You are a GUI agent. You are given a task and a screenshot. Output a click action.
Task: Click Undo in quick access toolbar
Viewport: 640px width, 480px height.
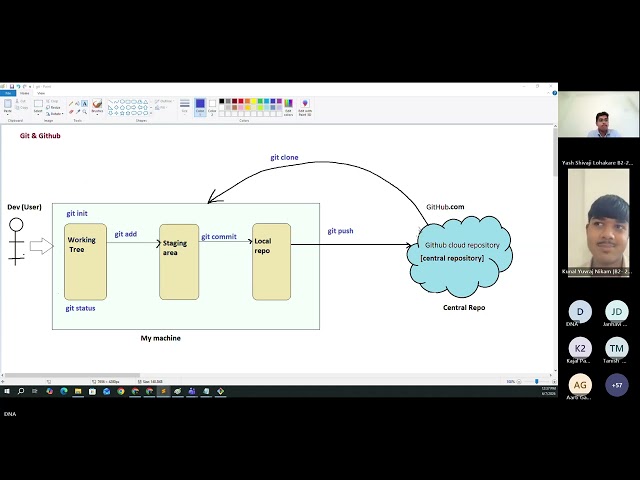click(x=18, y=86)
